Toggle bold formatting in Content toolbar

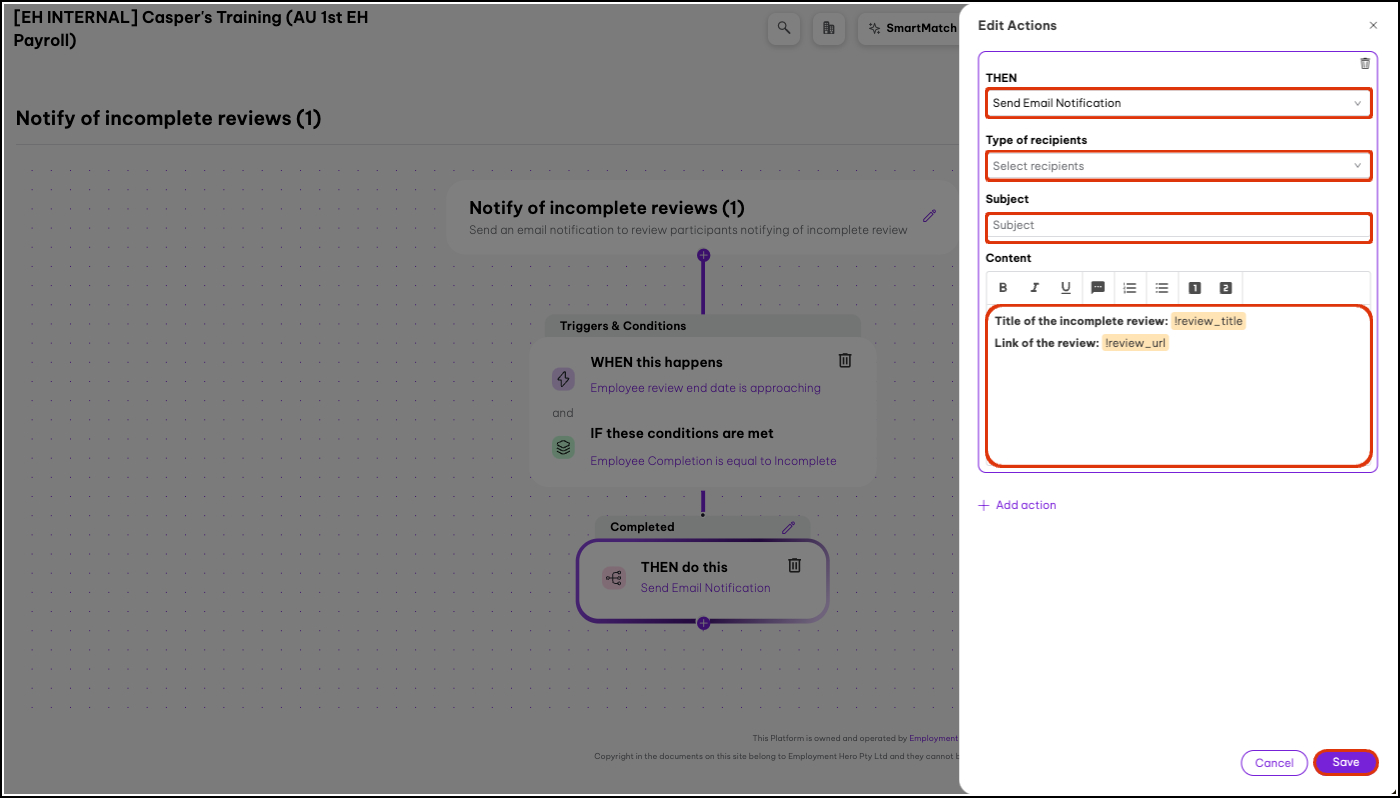tap(1004, 288)
